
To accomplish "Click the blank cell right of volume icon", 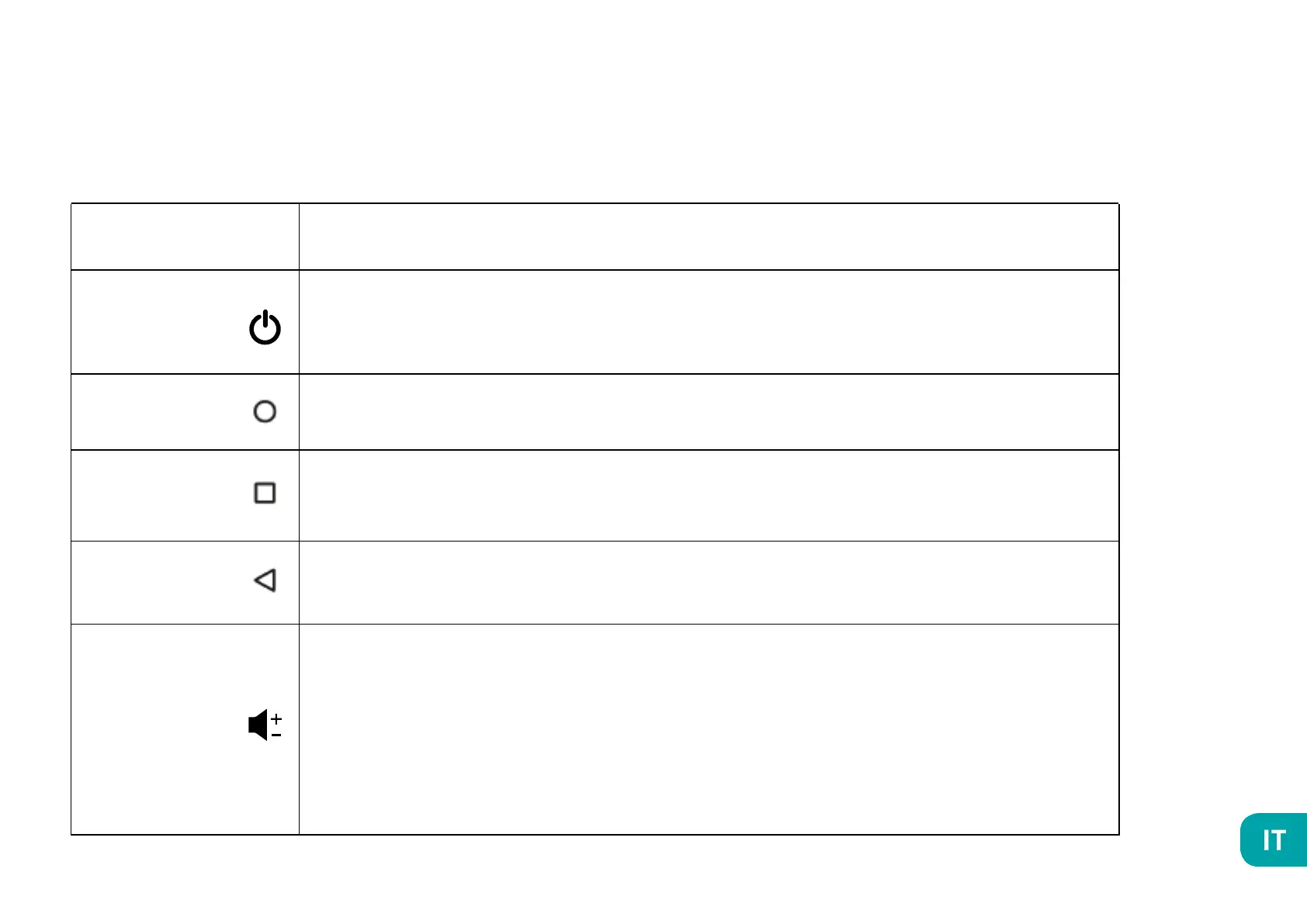I will pyautogui.click(x=708, y=729).
